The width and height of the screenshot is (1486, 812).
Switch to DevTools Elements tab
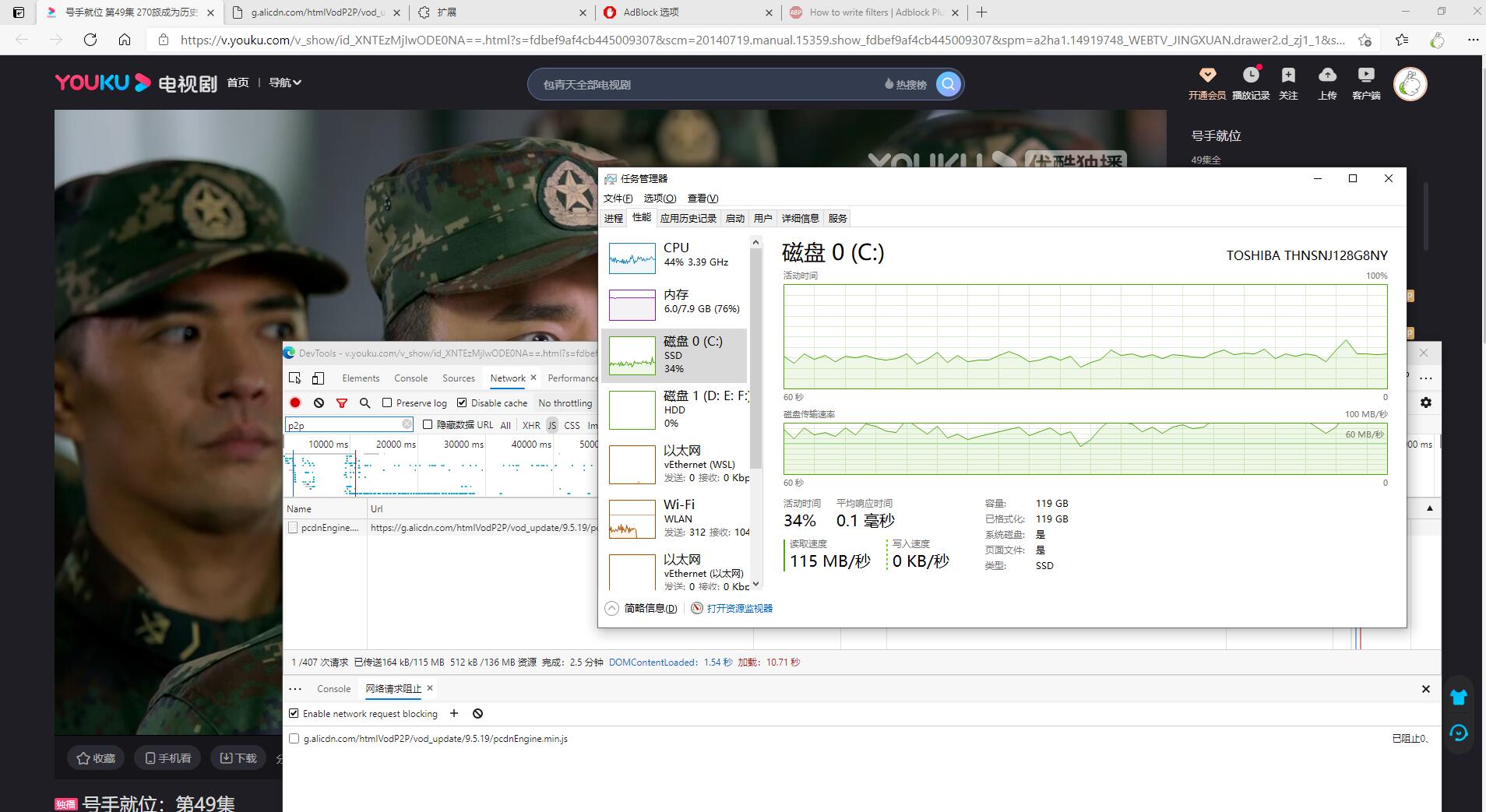click(x=361, y=378)
